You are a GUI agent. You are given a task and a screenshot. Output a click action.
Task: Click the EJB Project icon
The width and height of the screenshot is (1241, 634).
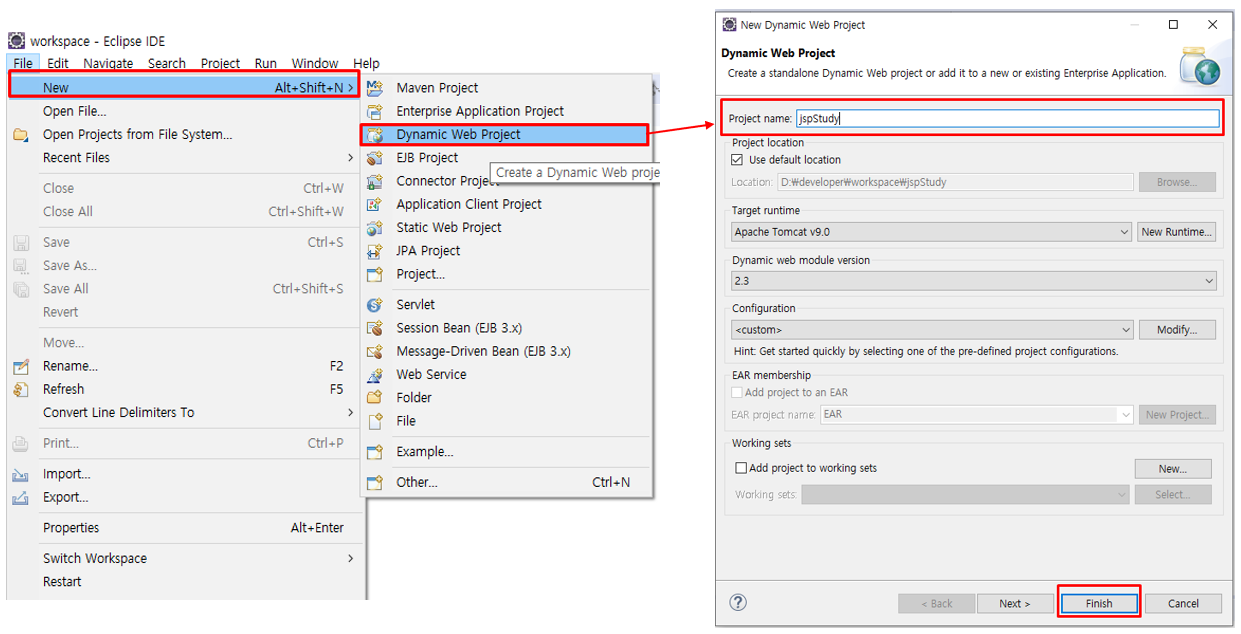click(x=375, y=158)
